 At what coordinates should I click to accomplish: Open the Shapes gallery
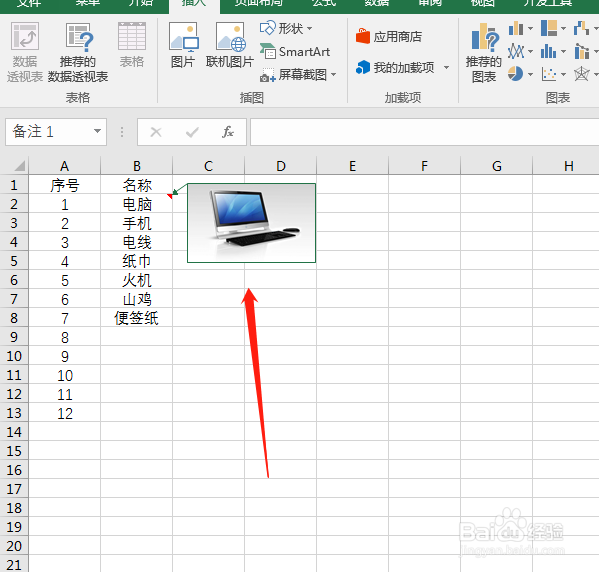(286, 28)
